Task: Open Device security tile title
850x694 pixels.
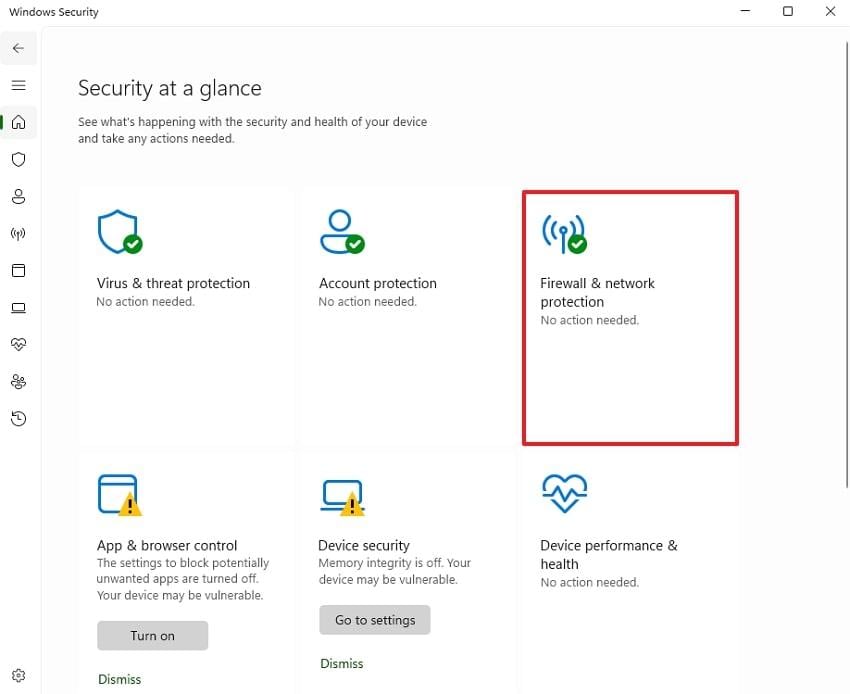Action: tap(364, 545)
